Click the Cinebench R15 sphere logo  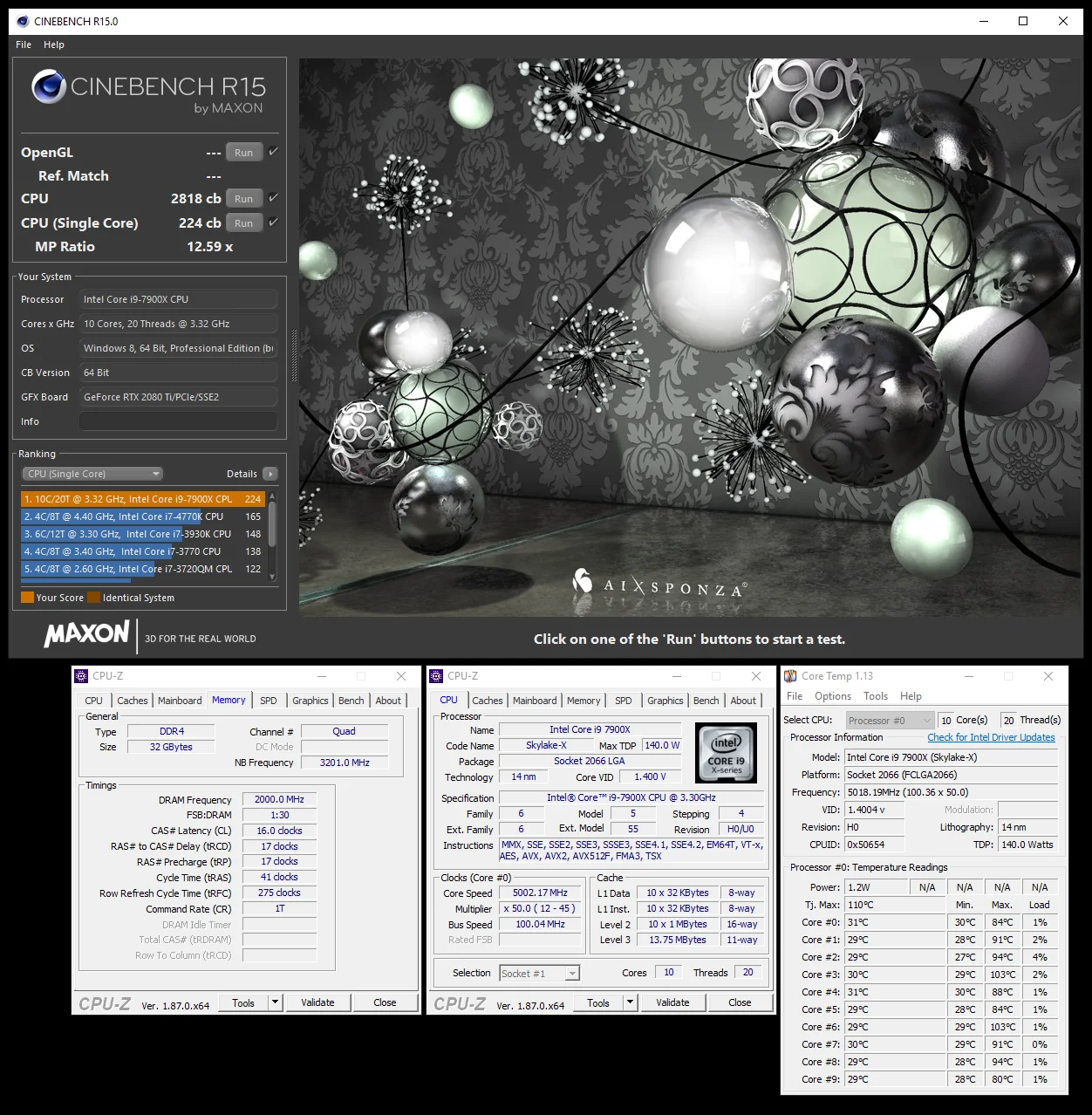[49, 86]
